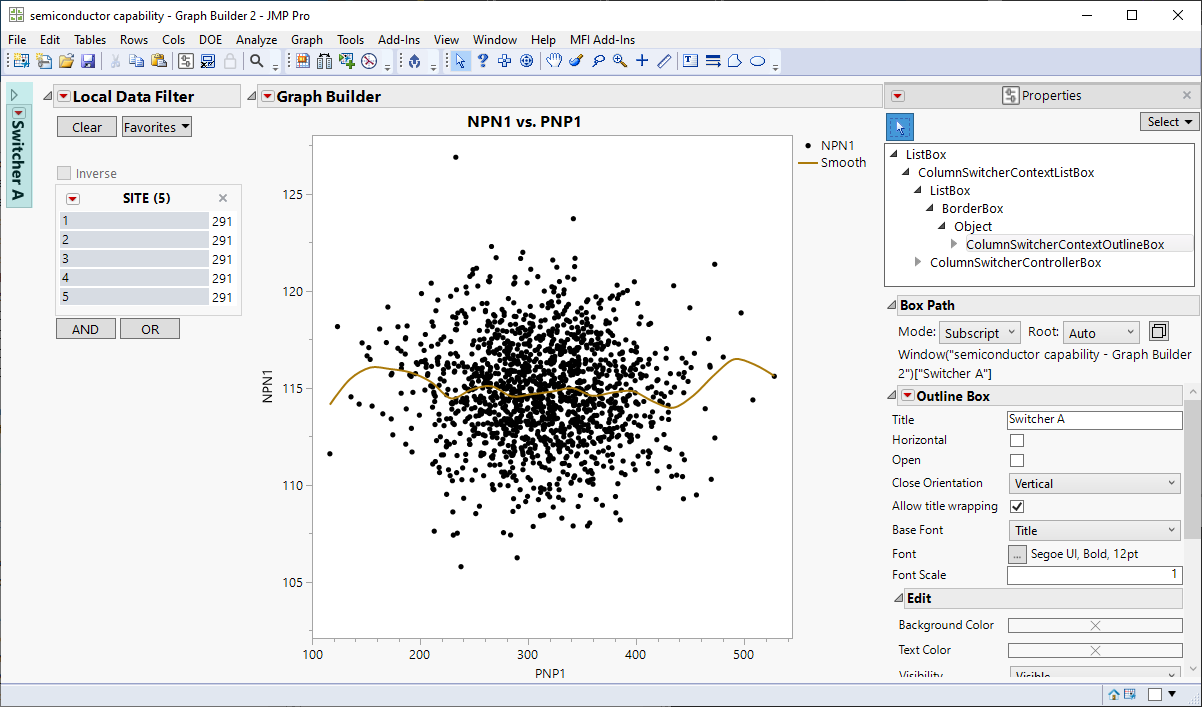Viewport: 1202px width, 707px height.
Task: Tick the Open checkbox in Outline Box
Action: (1017, 461)
